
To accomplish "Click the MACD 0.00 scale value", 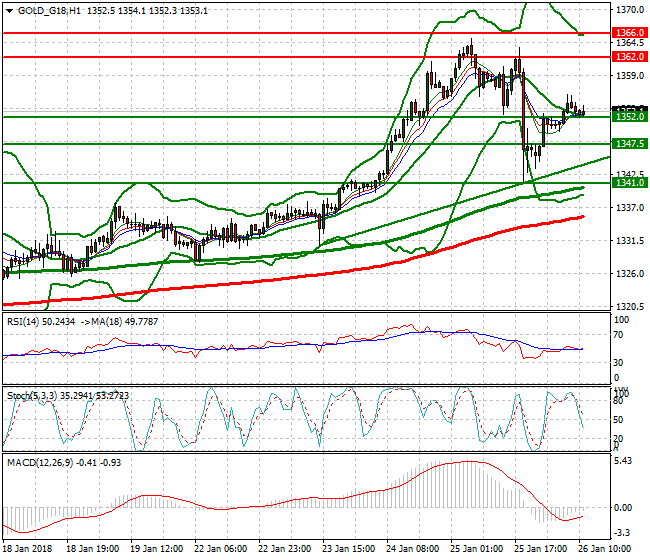I will 623,508.
